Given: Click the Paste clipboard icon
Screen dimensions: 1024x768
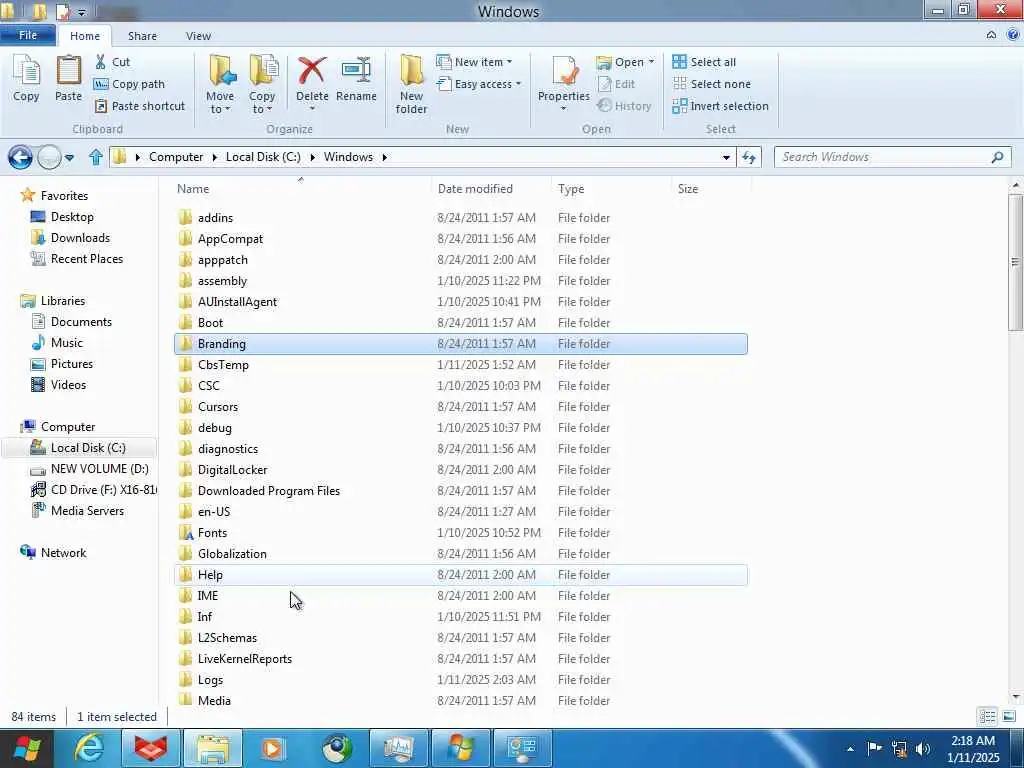Looking at the screenshot, I should [68, 71].
